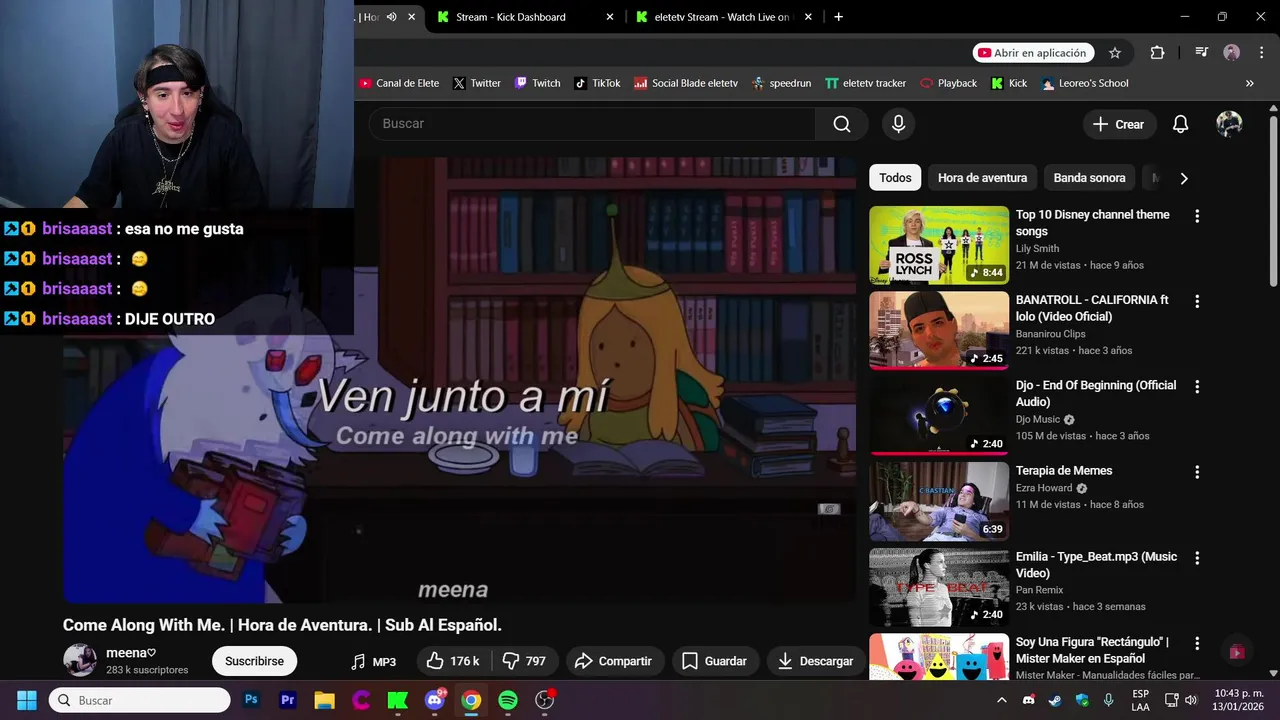1280x720 pixels.
Task: Open Emilia Type_Beat.mp3 thumbnail
Action: pos(939,587)
